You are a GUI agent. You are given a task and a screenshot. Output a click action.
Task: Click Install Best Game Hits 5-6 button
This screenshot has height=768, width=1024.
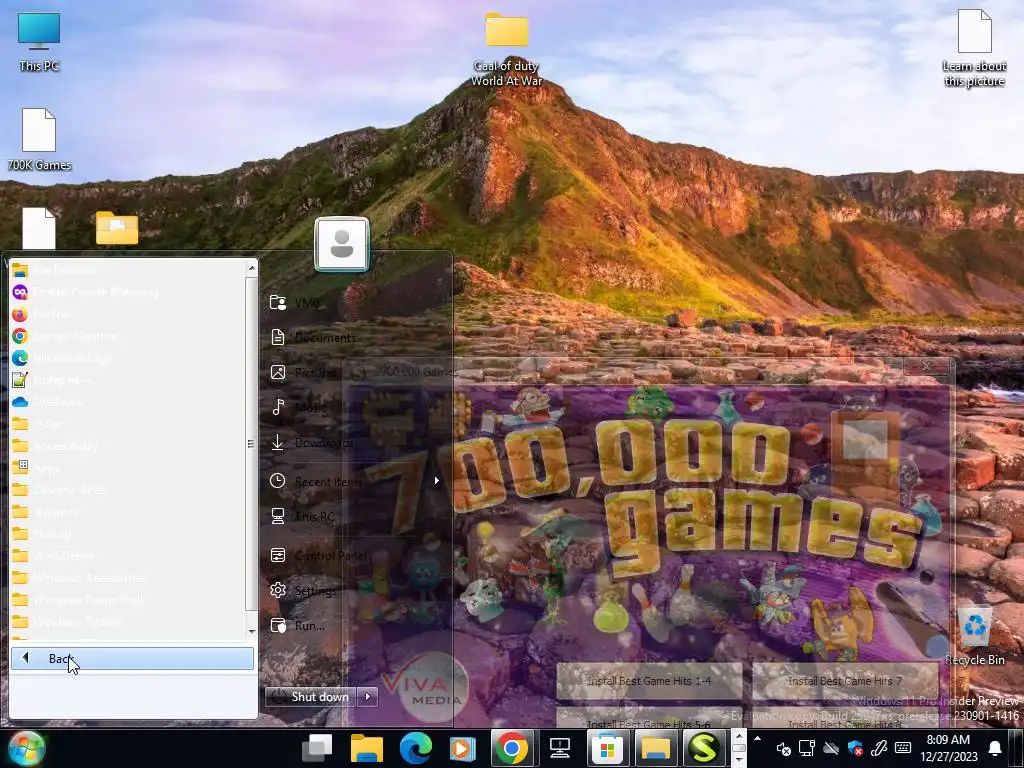[649, 719]
